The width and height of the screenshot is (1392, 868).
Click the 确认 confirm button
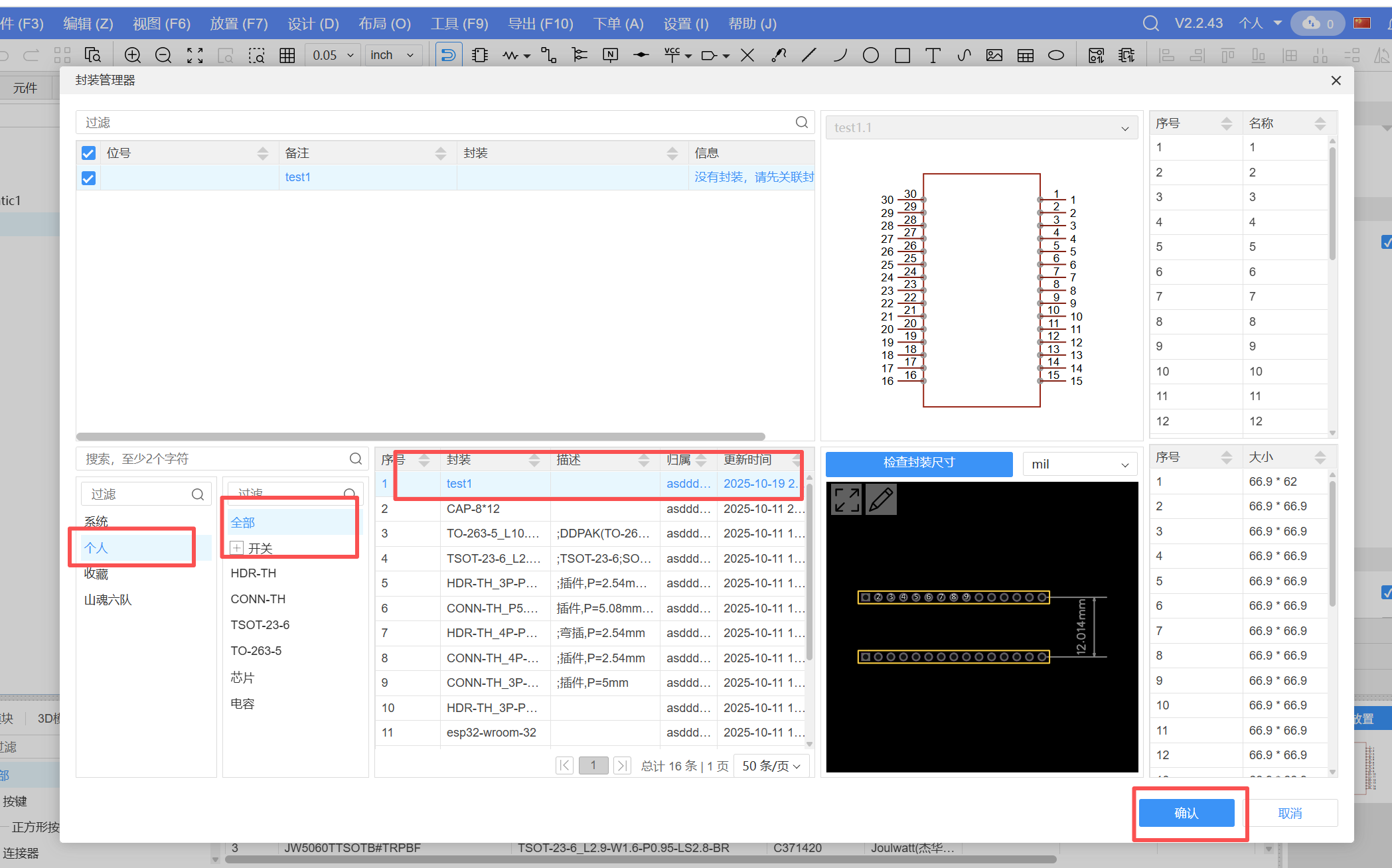tap(1186, 813)
